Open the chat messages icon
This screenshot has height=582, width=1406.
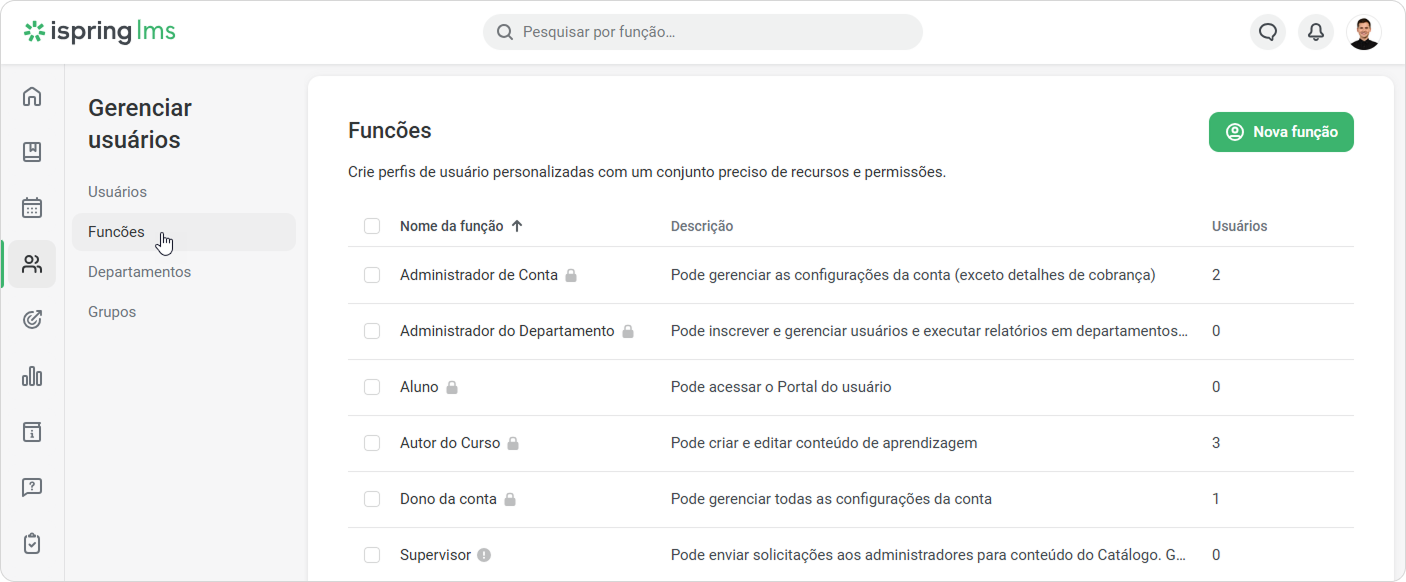[x=1268, y=32]
